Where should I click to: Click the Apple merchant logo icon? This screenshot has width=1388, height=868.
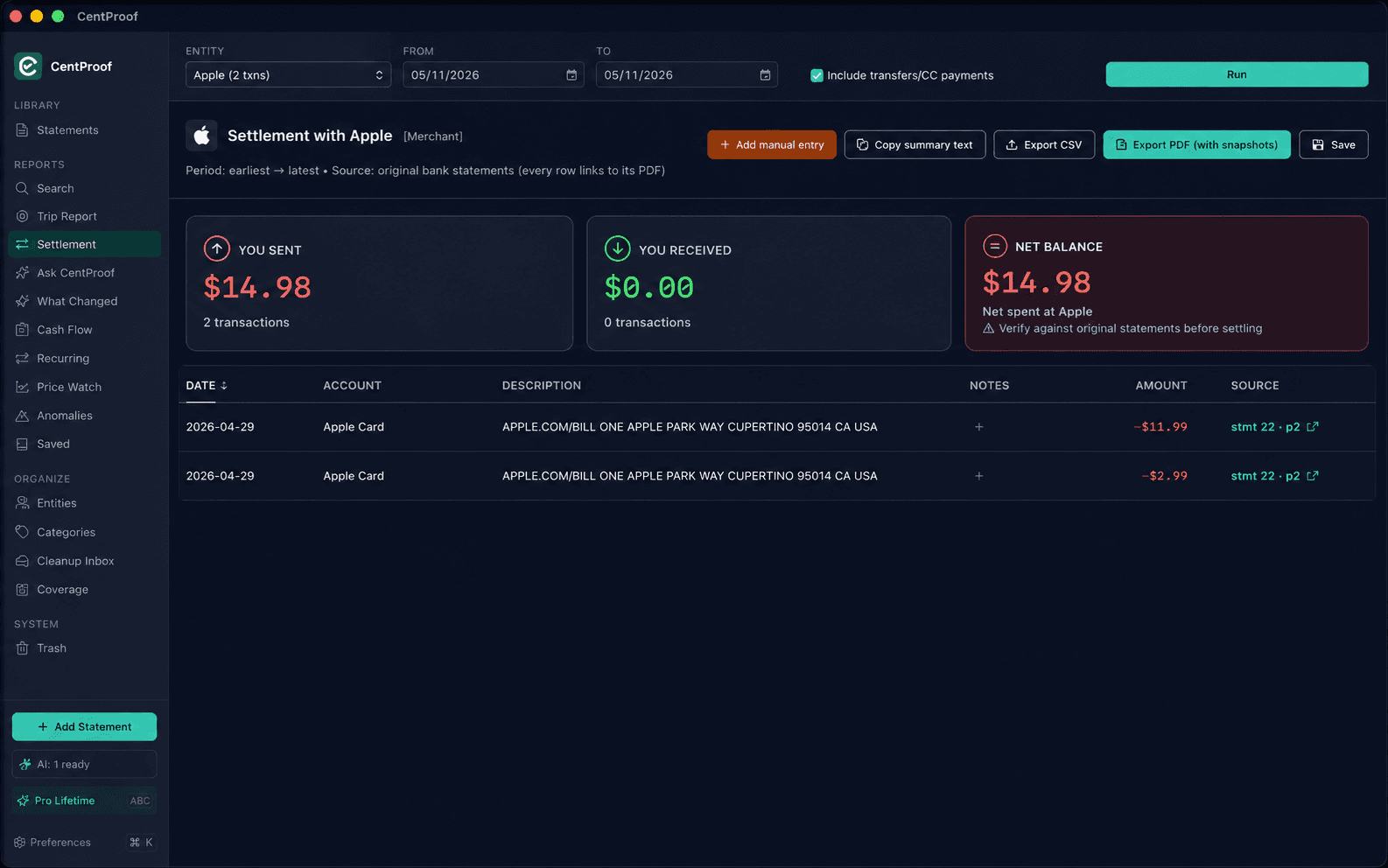[201, 136]
